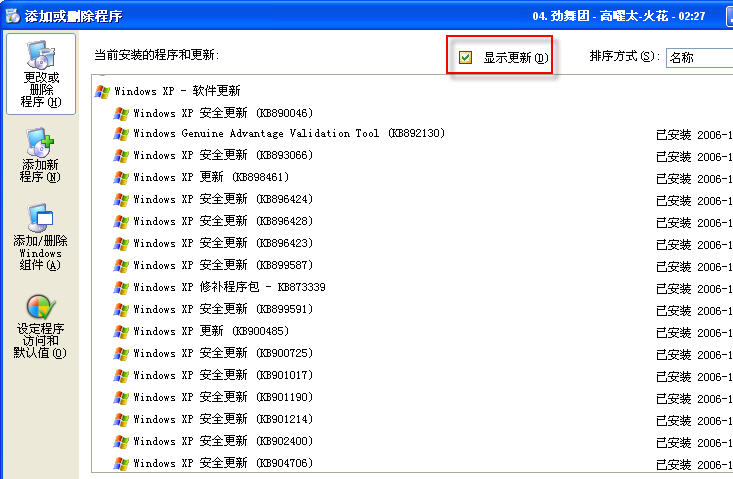Select Windows XP 修补程序包 - KB873339 entry
Screen dimensions: 733x479
[229, 287]
